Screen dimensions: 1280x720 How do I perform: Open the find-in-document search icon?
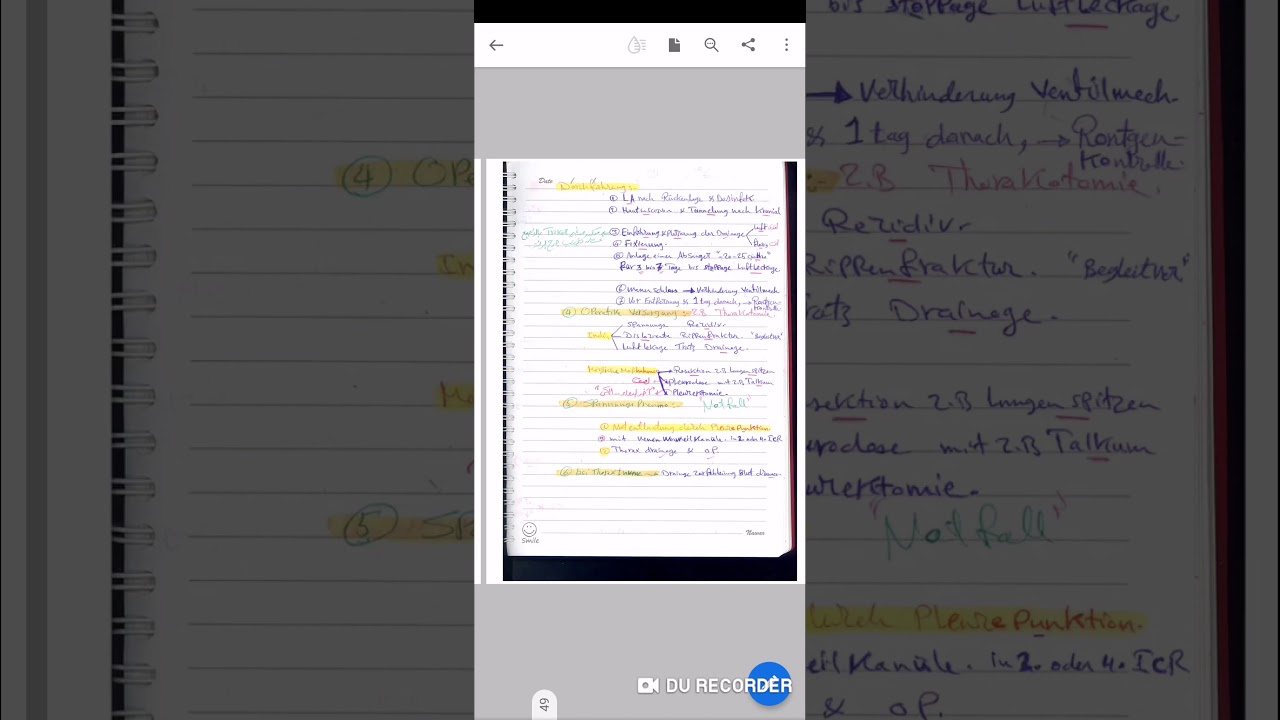[711, 45]
